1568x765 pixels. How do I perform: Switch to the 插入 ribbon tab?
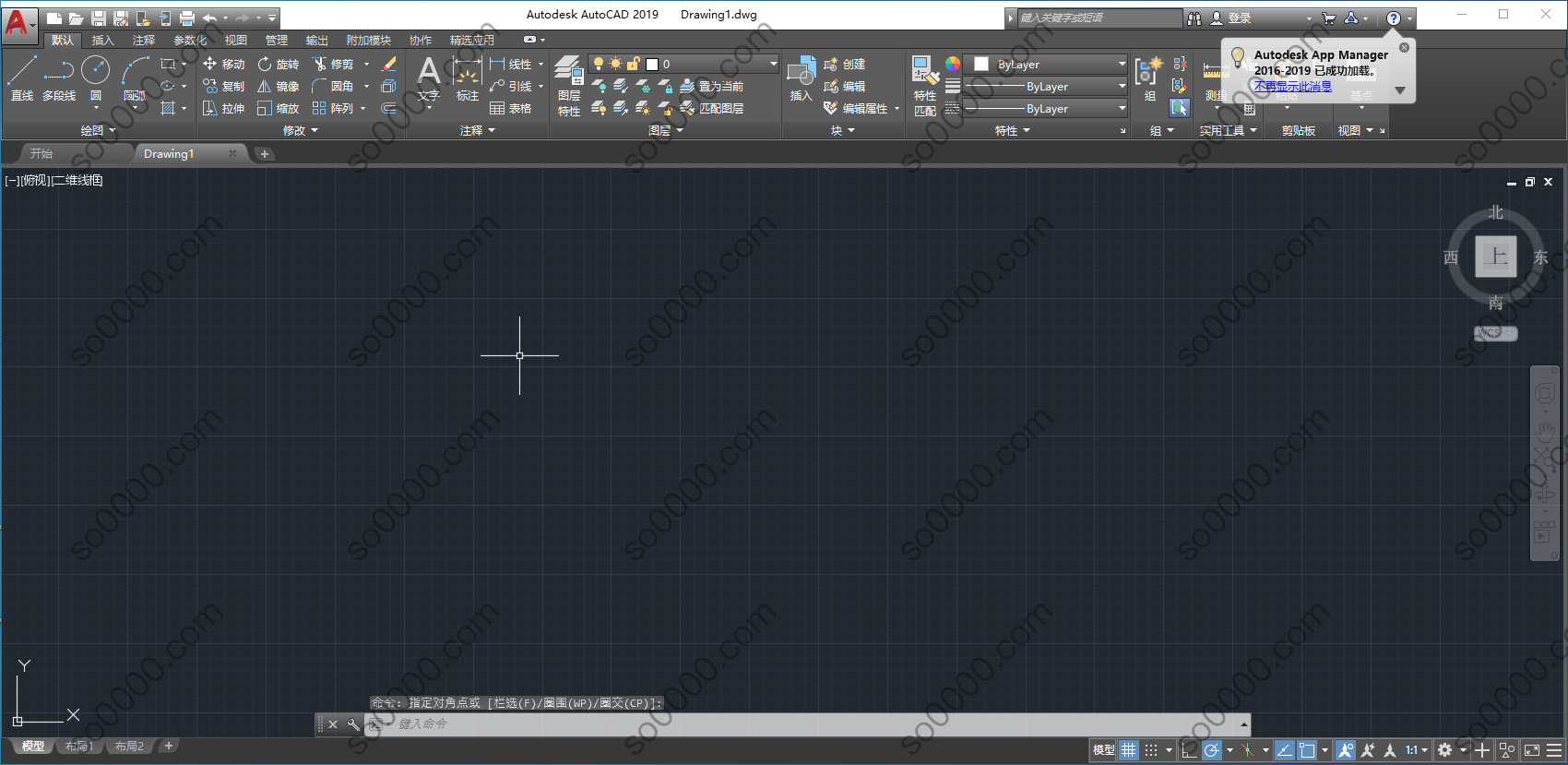[x=103, y=40]
